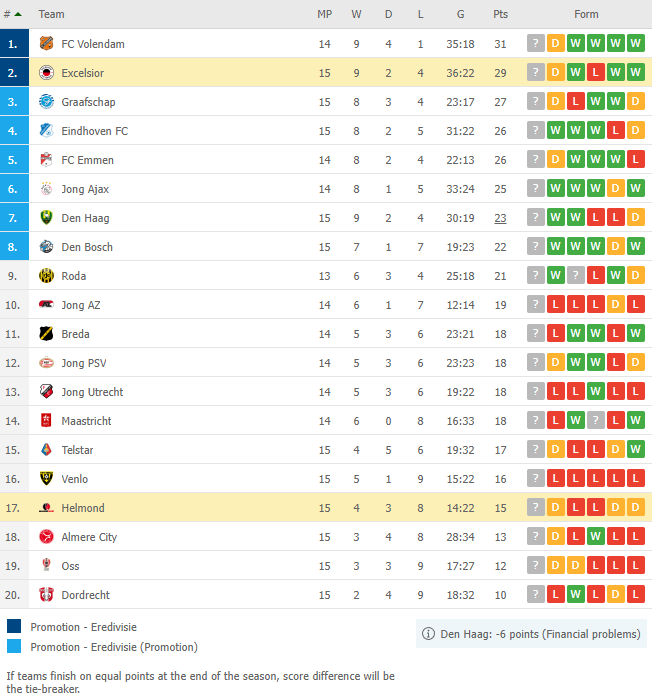Click FC Volendam's latest green W form badge

(x=635, y=43)
